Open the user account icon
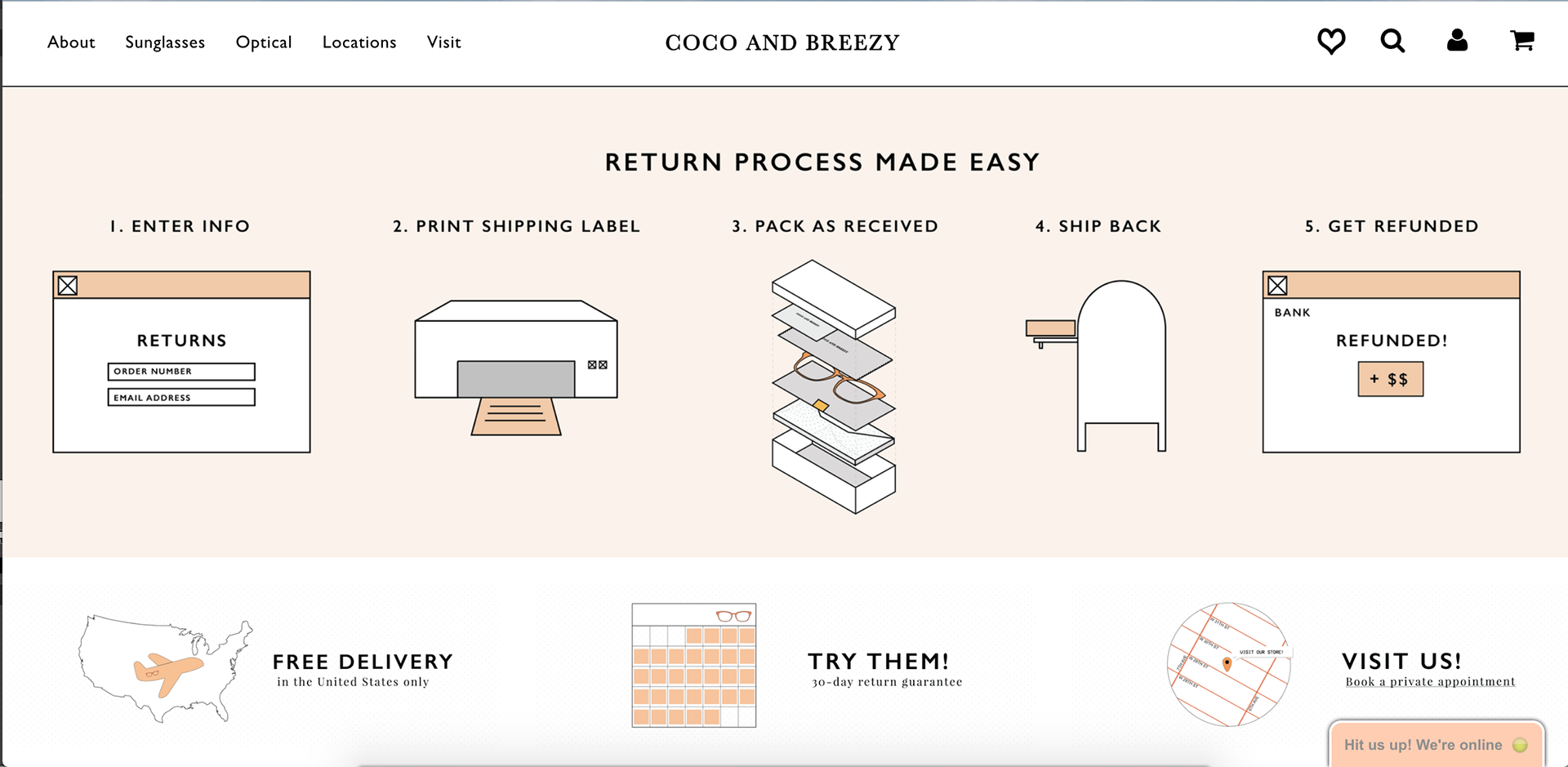This screenshot has height=767, width=1568. click(1457, 40)
